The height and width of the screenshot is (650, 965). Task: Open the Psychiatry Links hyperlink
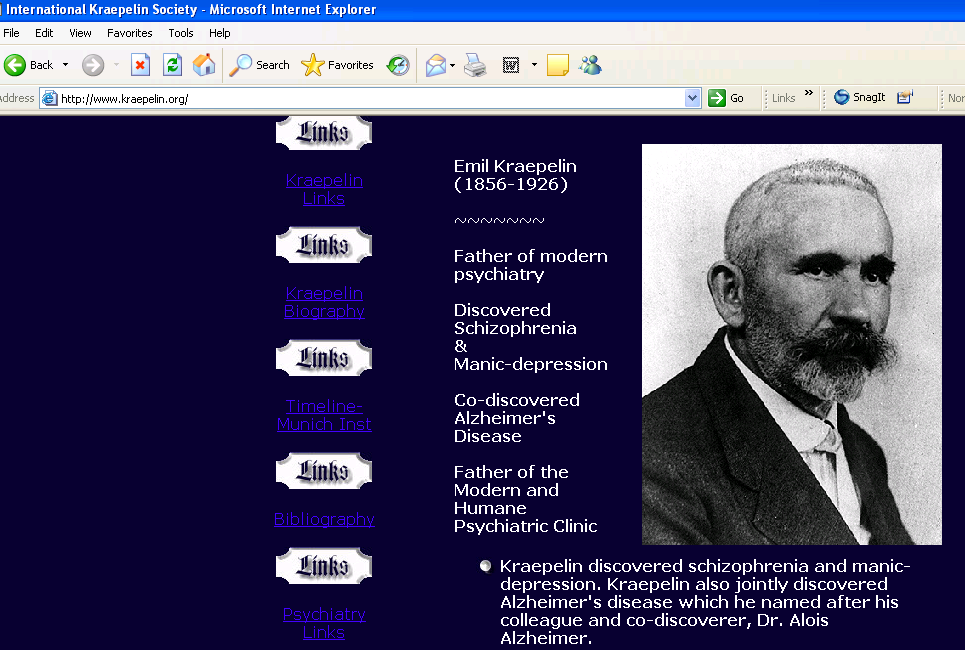point(324,623)
